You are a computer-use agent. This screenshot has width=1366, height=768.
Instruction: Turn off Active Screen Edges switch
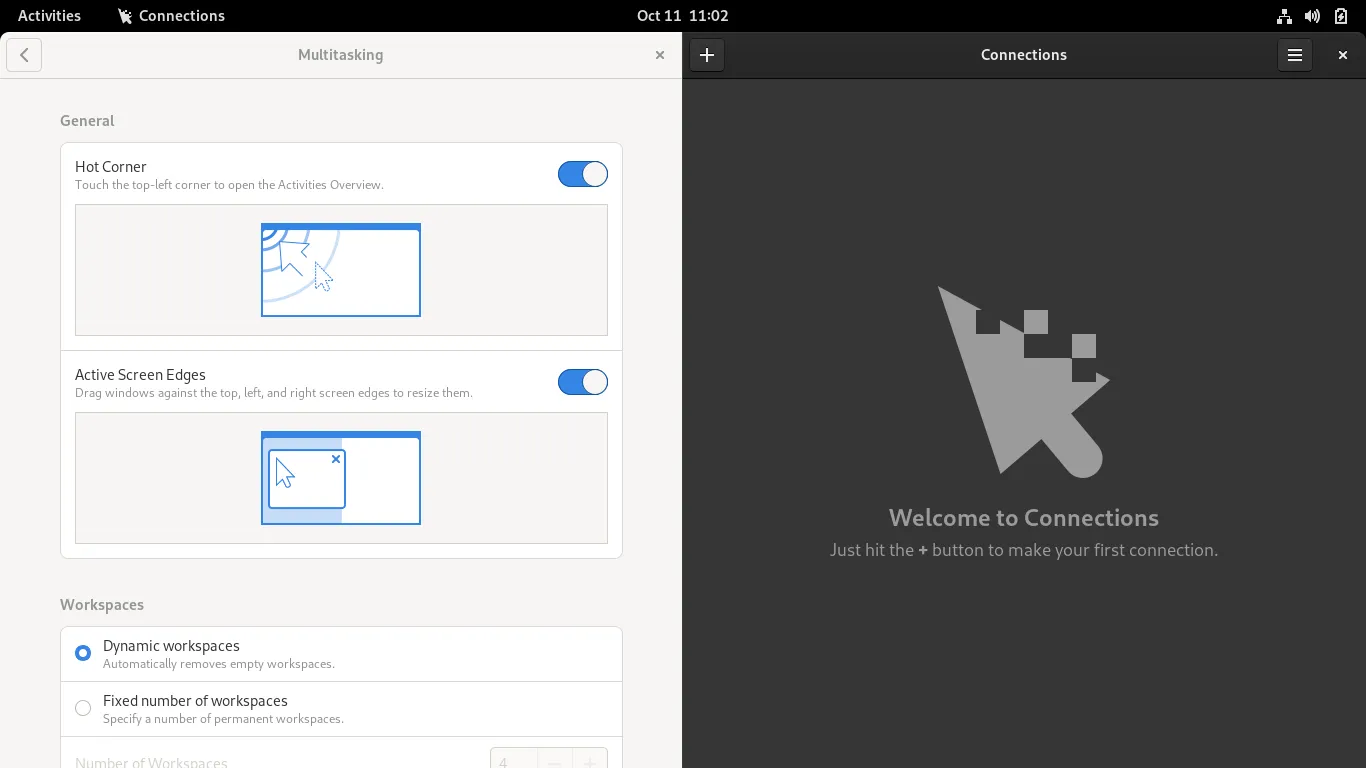coord(583,382)
